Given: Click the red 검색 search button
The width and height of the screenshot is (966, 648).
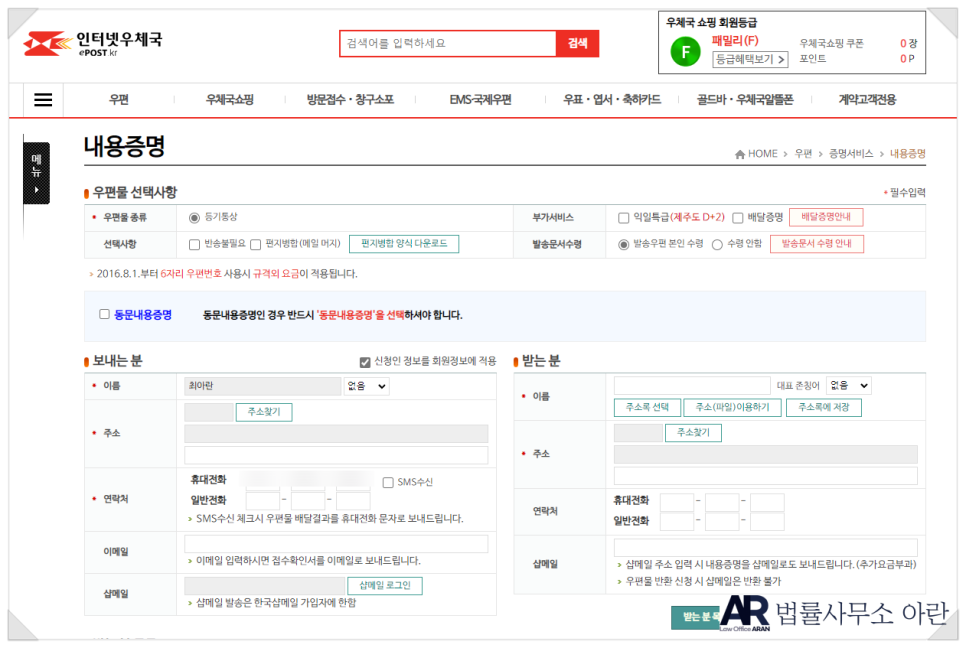Looking at the screenshot, I should (577, 43).
